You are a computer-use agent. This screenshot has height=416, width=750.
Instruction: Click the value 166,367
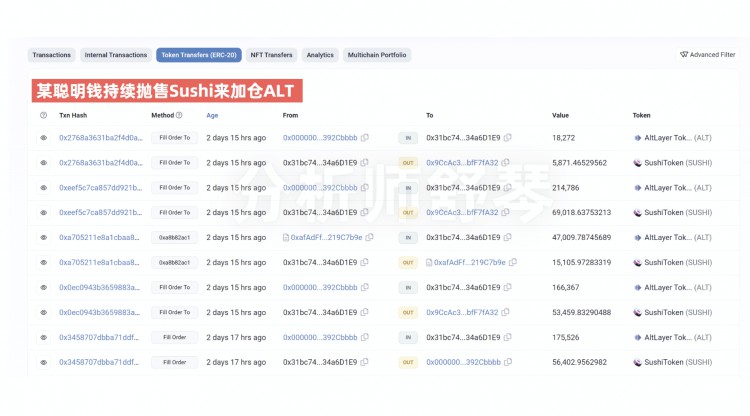click(x=565, y=287)
